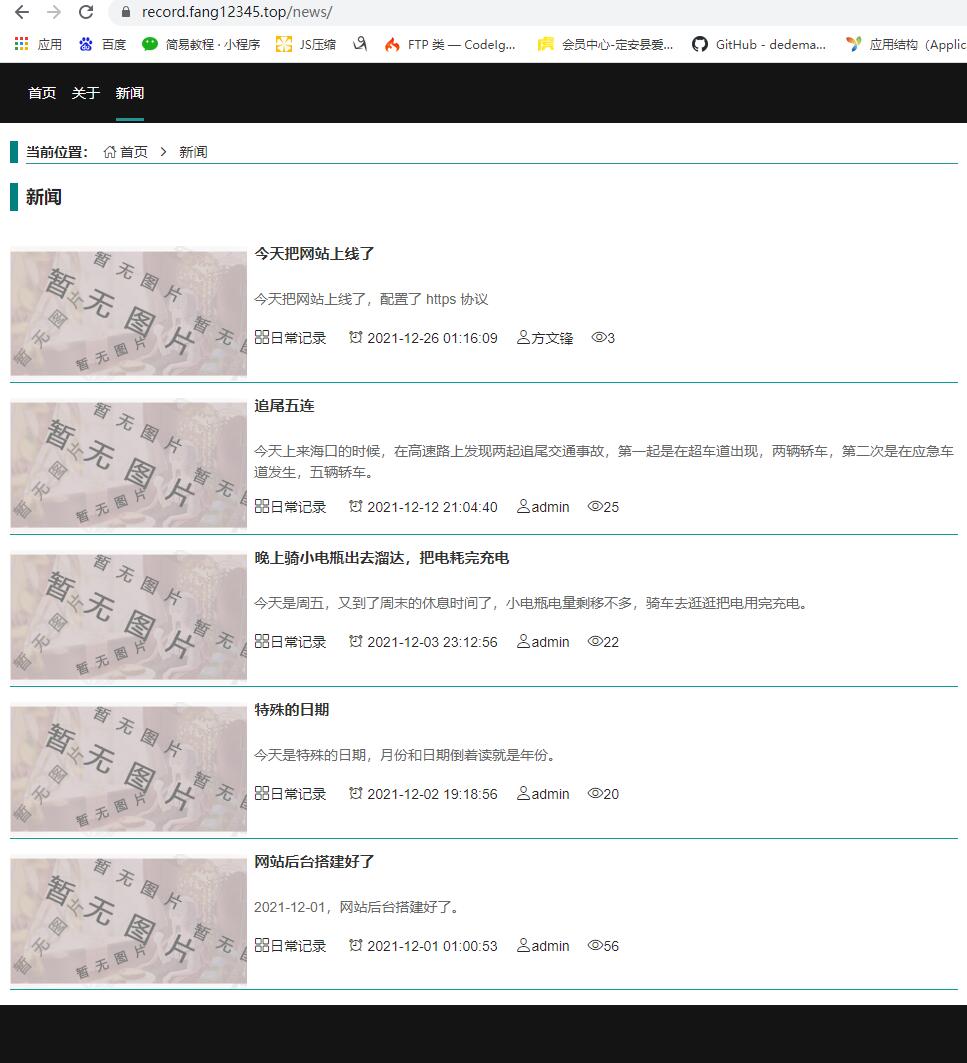
Task: Open the article 晚上骑小电瓶出去溜达，把电耗完充电
Action: click(x=382, y=558)
